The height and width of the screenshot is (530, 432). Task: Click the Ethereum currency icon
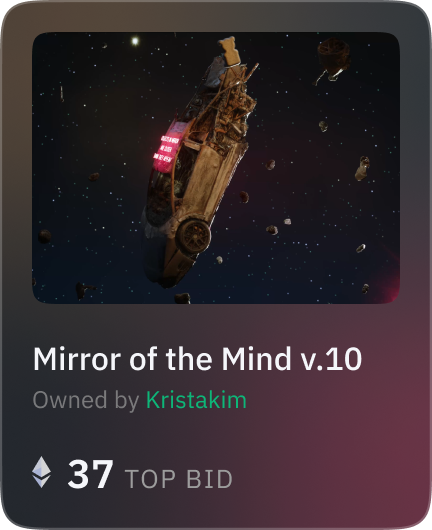click(x=41, y=472)
